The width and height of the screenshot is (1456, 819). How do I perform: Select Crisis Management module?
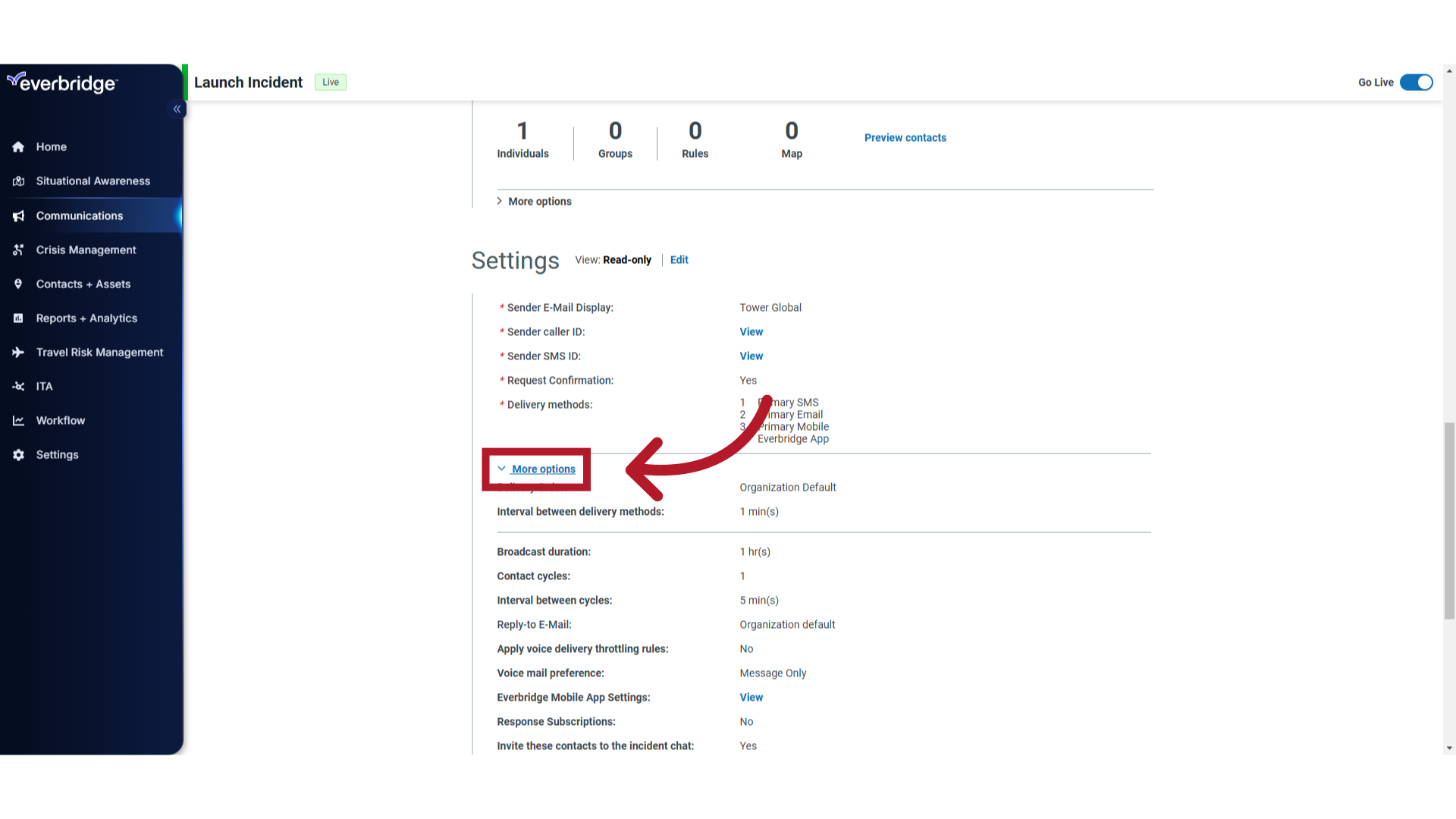86,249
